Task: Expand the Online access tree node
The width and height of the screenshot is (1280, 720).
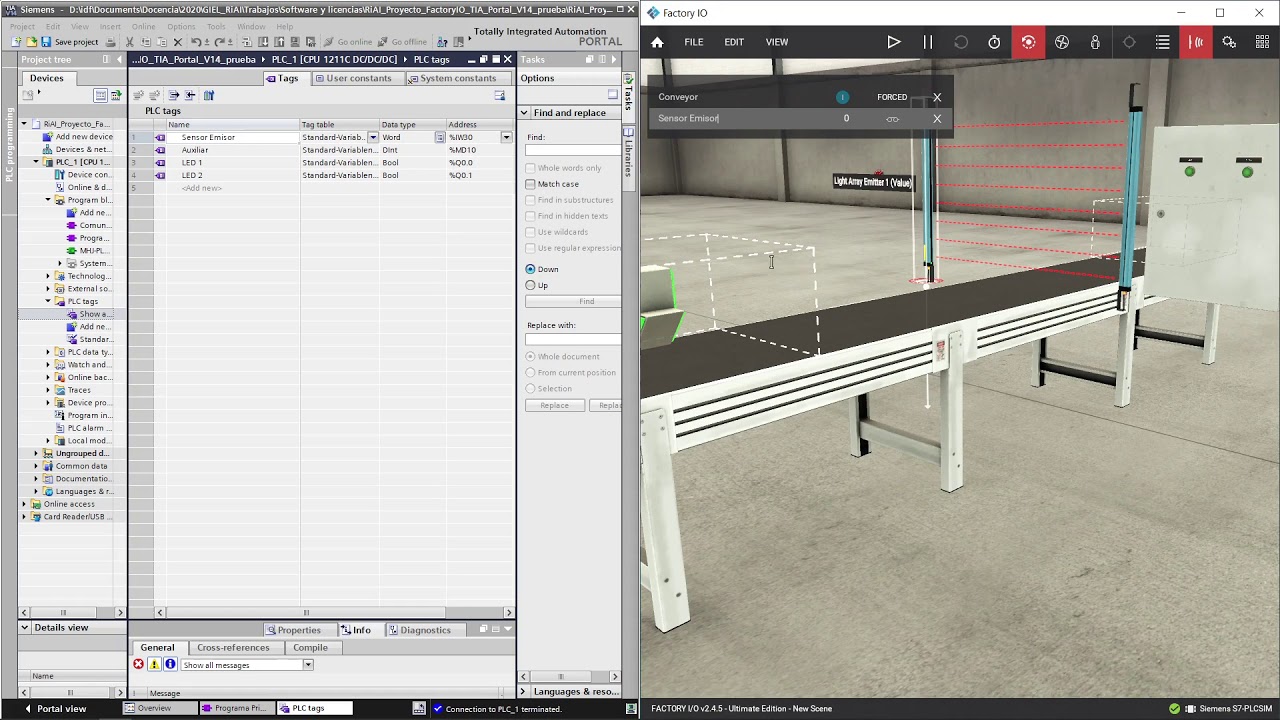Action: point(24,504)
